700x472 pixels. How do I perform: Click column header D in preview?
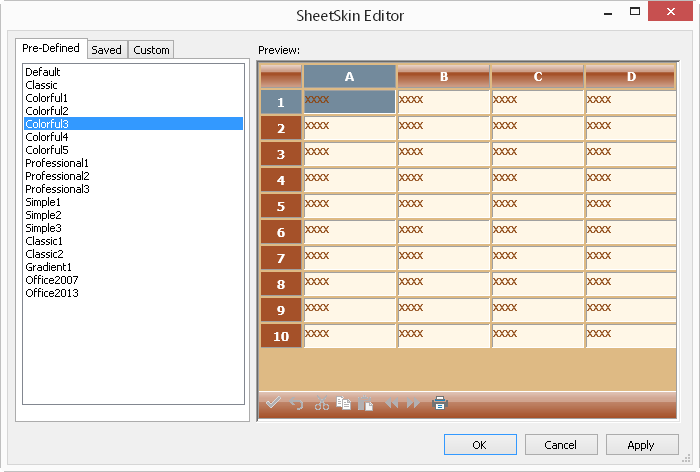631,76
